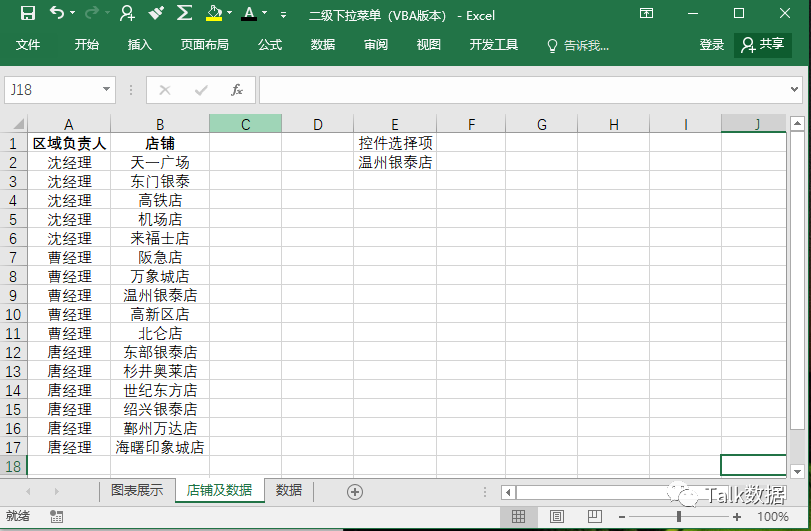The image size is (811, 531).
Task: Undo the last action
Action: pyautogui.click(x=56, y=12)
